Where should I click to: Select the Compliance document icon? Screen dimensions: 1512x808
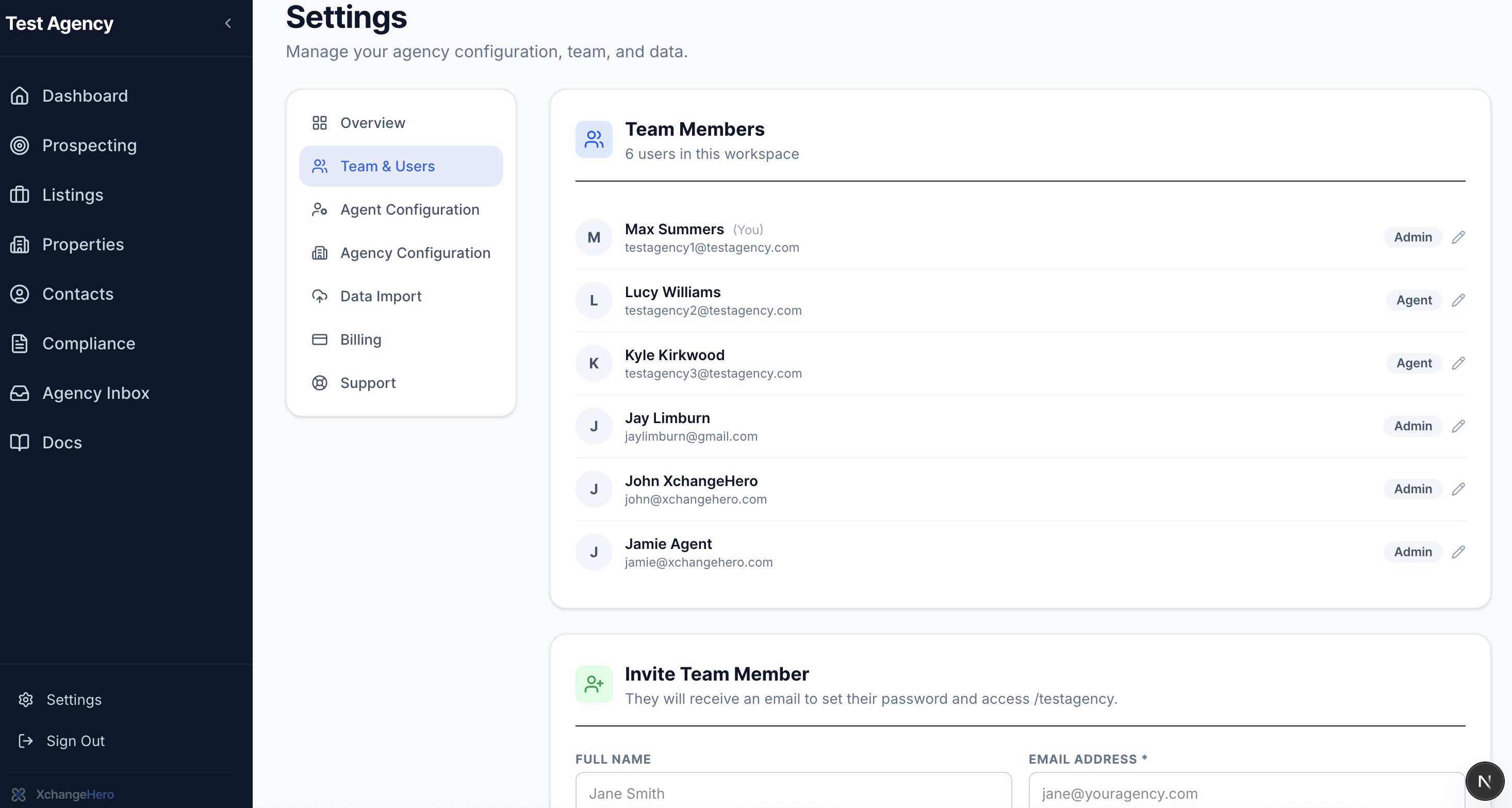pos(20,344)
